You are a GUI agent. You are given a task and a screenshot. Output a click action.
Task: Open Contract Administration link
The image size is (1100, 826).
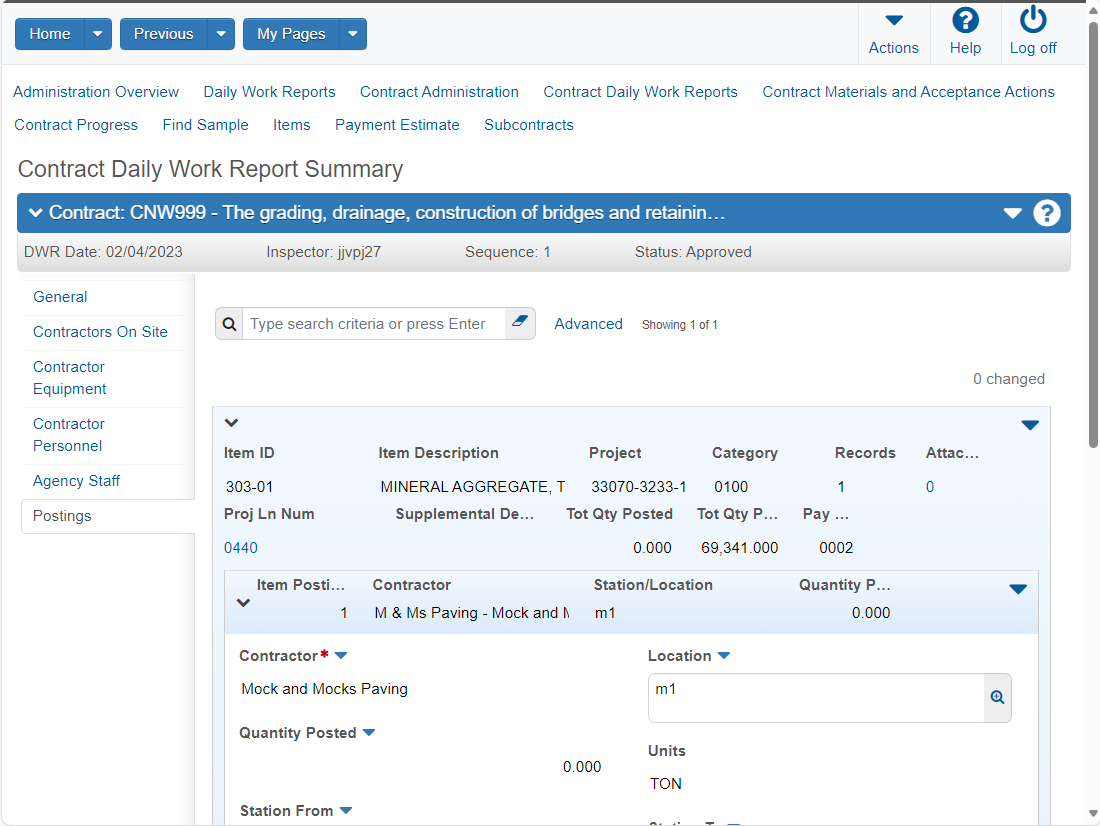pyautogui.click(x=439, y=92)
